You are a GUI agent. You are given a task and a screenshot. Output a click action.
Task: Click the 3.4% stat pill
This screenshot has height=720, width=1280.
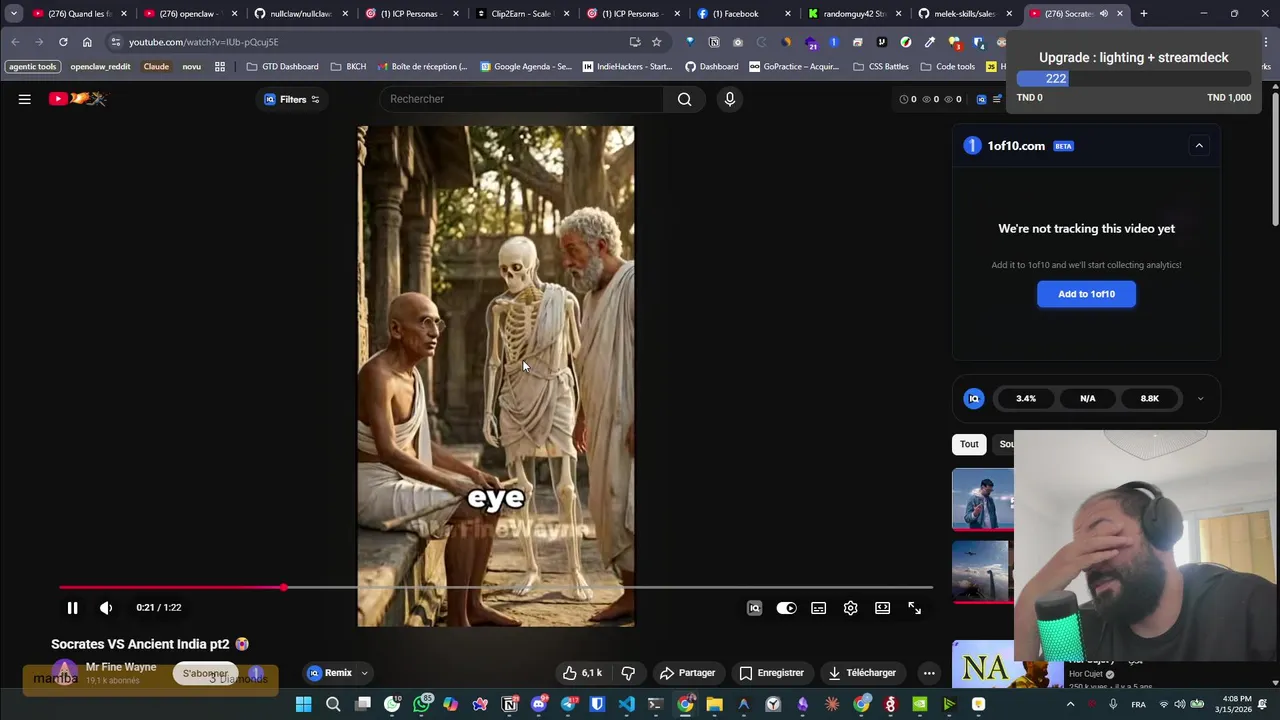pos(1026,399)
